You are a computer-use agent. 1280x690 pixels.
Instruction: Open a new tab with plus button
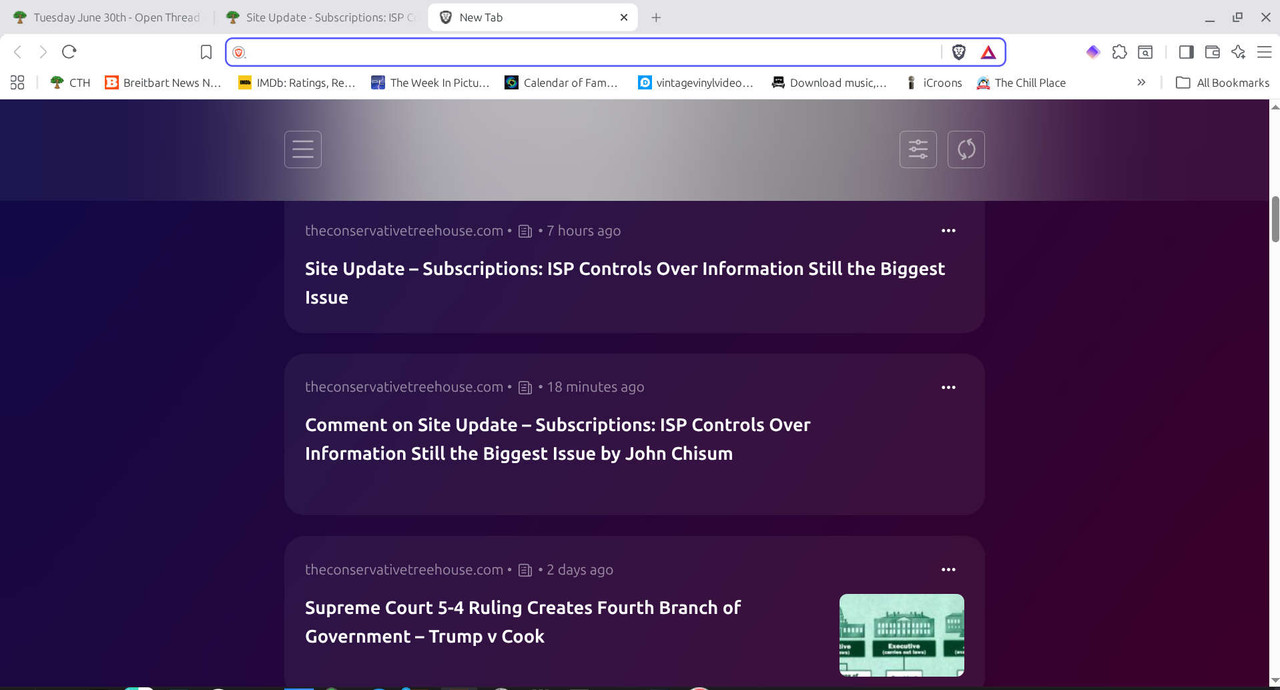(x=656, y=17)
